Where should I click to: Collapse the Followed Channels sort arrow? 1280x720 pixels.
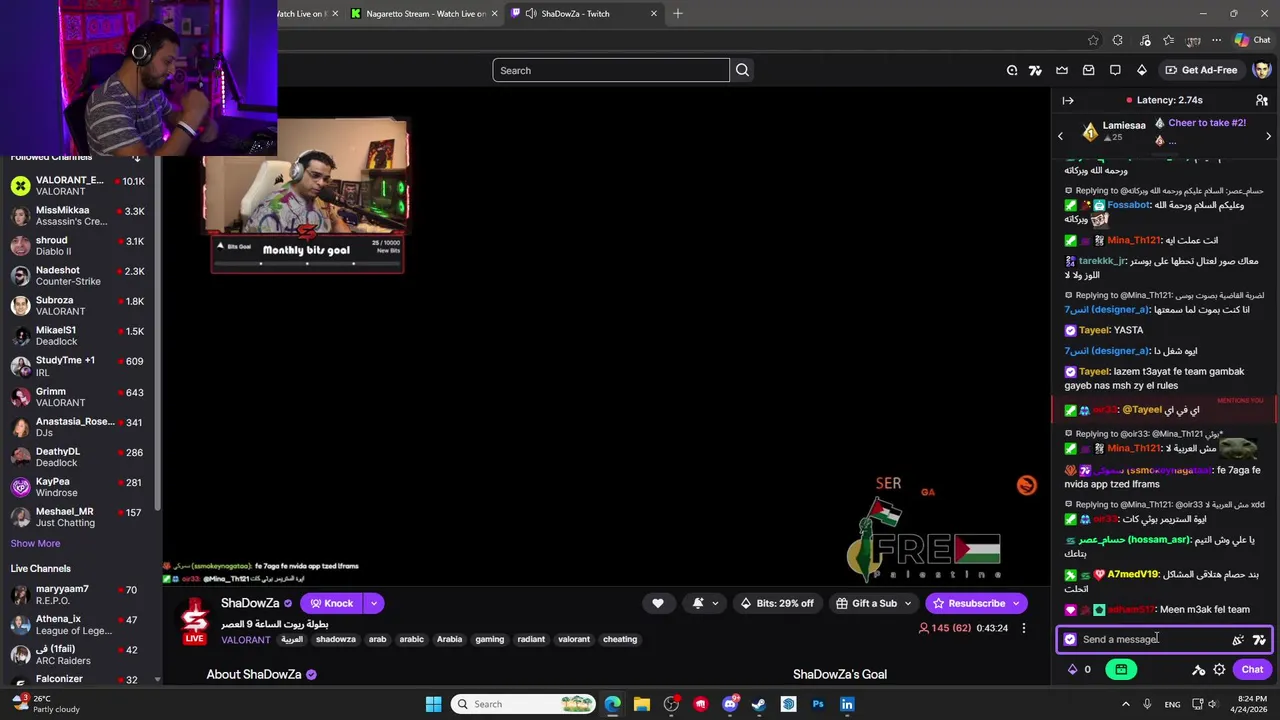click(x=136, y=157)
